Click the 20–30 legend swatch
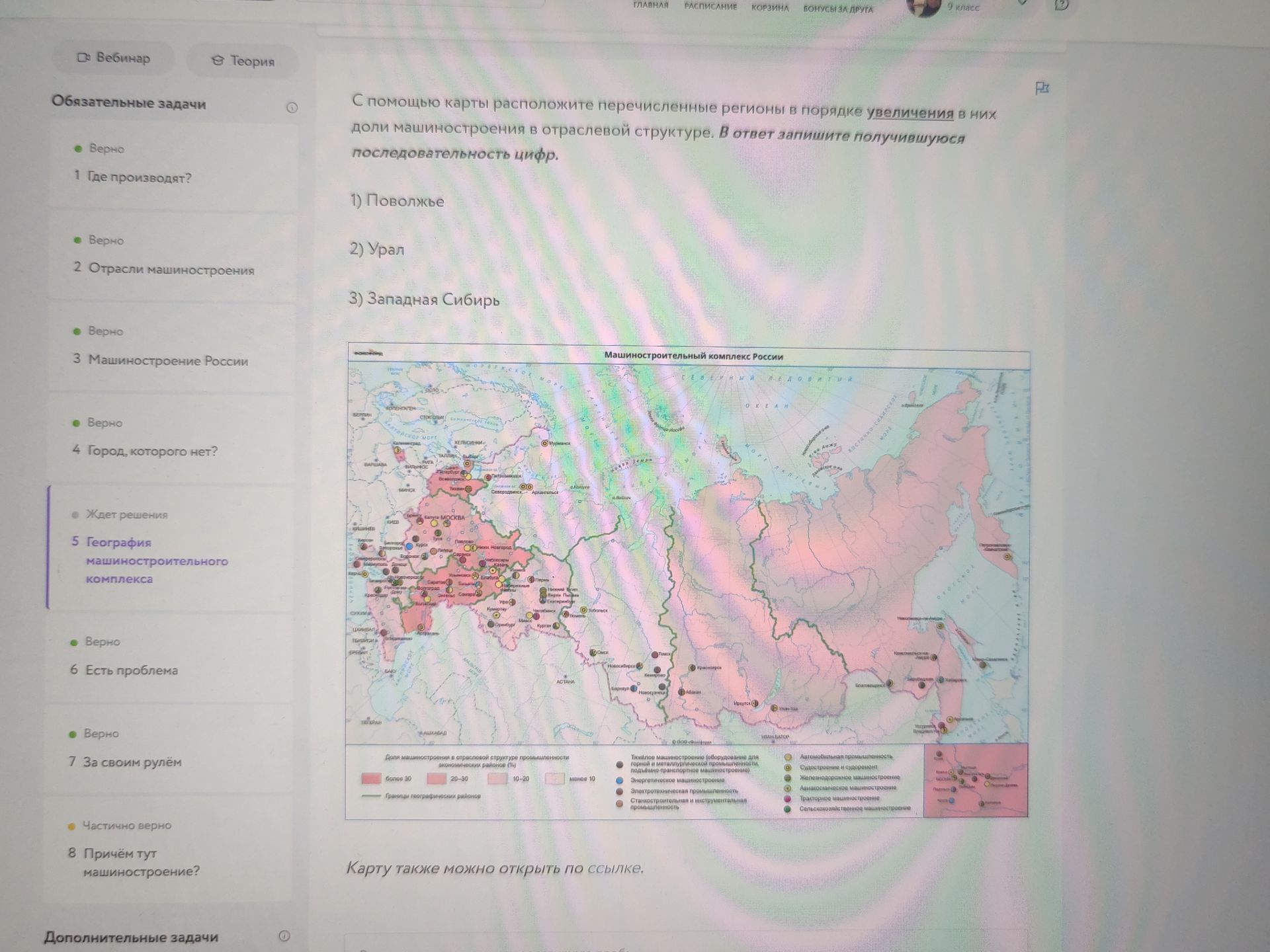1270x952 pixels. [436, 779]
